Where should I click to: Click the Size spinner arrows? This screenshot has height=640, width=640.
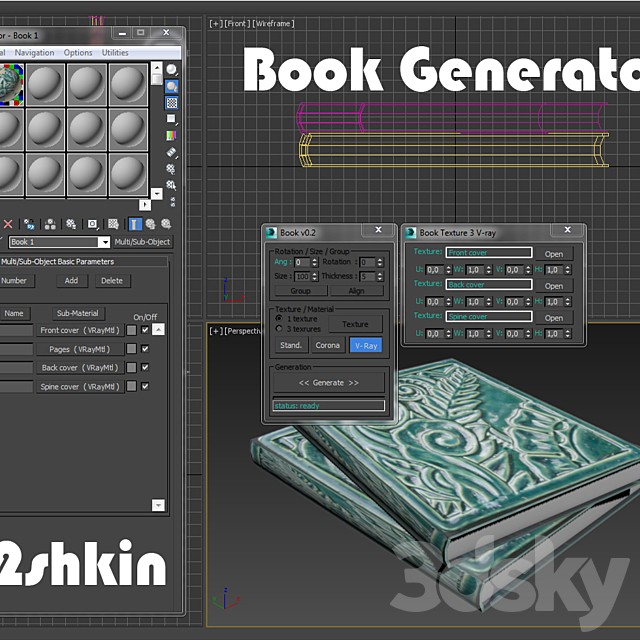click(x=314, y=277)
